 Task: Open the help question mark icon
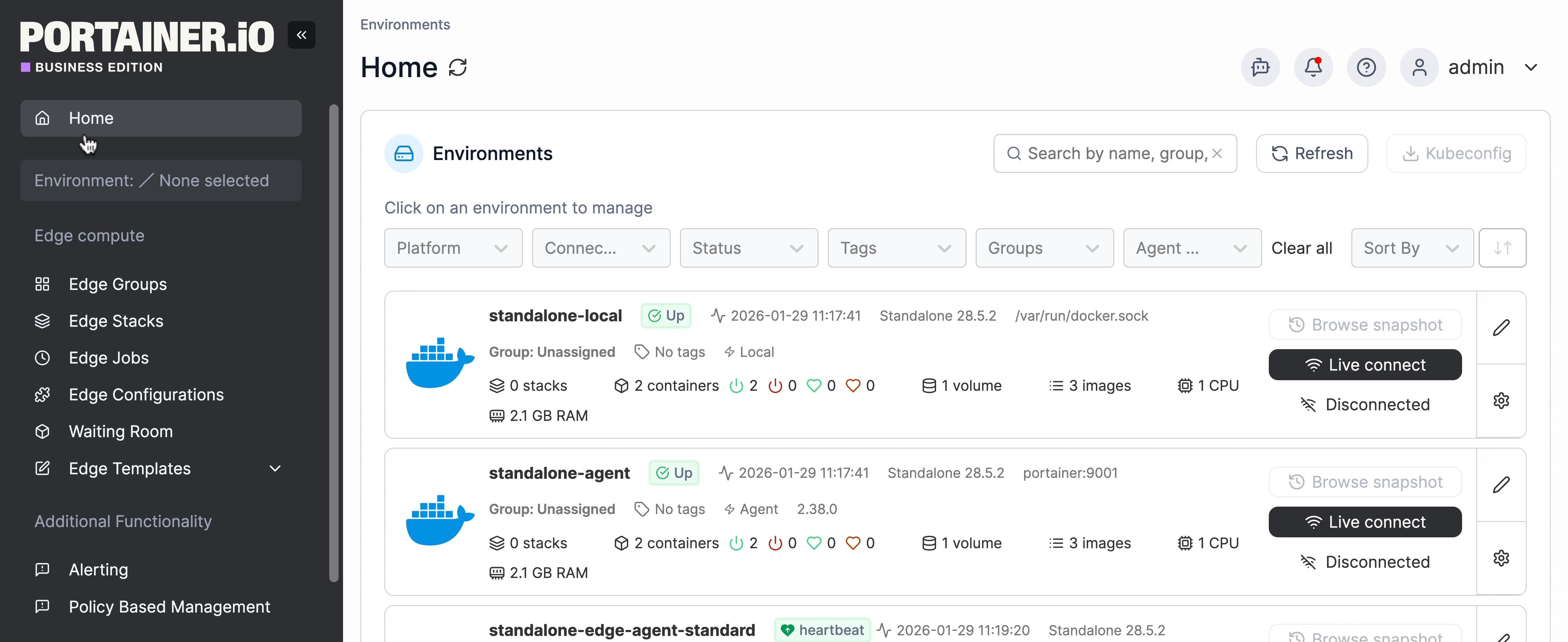click(1366, 68)
